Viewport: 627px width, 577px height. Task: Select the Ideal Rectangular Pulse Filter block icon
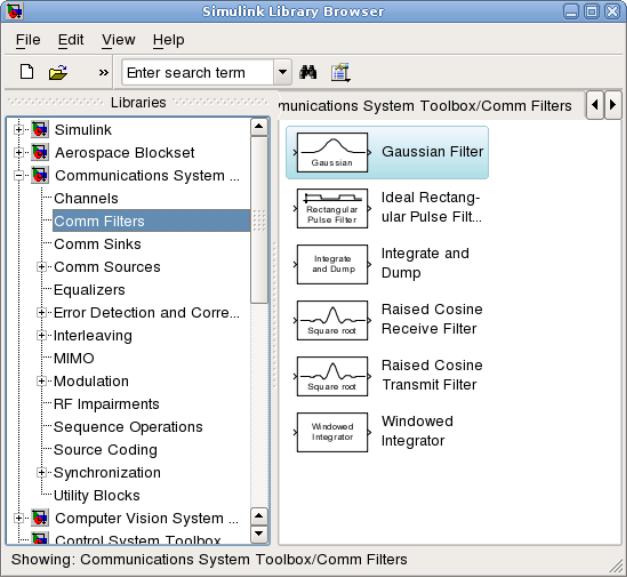332,208
